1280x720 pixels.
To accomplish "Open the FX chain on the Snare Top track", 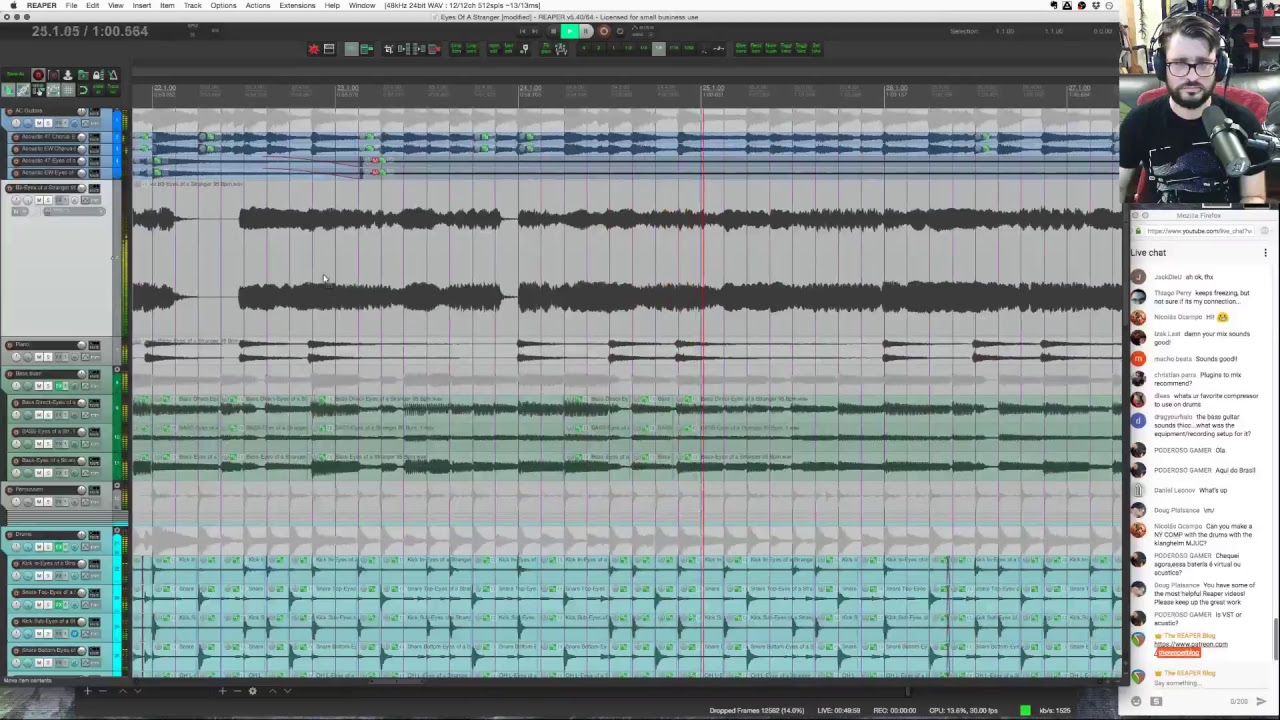I will [x=58, y=604].
